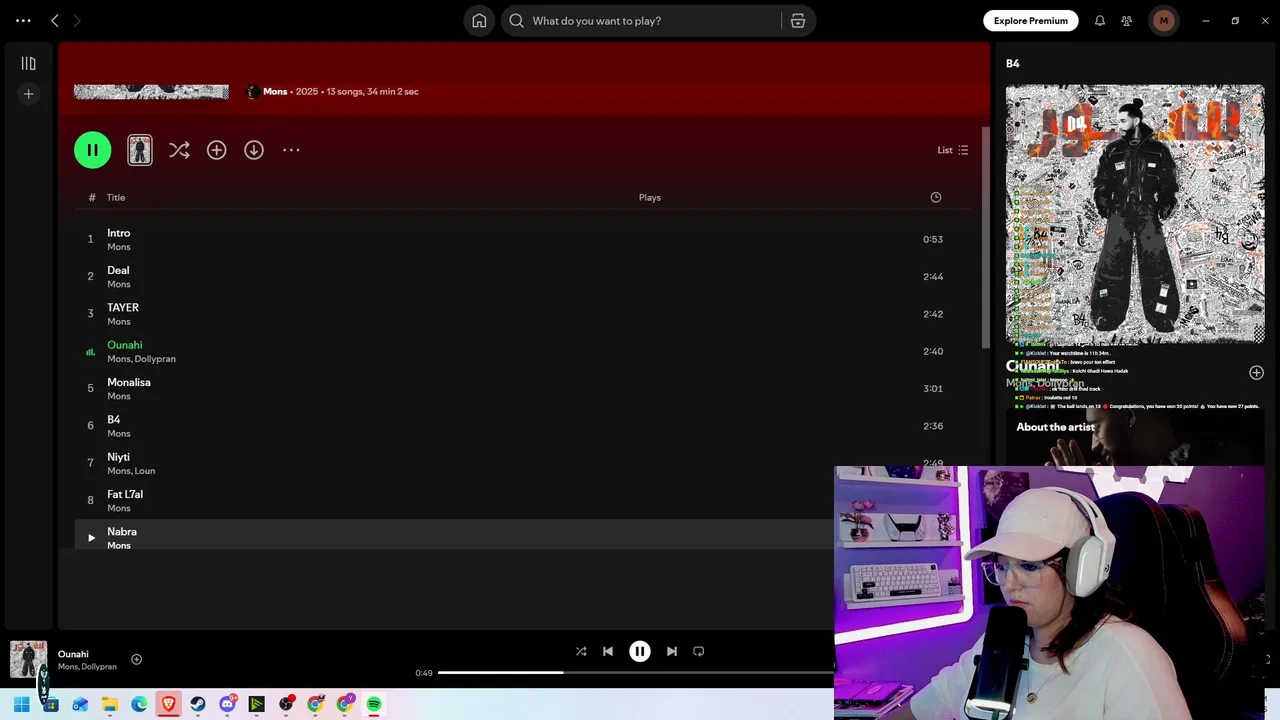Pause the song in player bar
The width and height of the screenshot is (1280, 720).
click(640, 651)
